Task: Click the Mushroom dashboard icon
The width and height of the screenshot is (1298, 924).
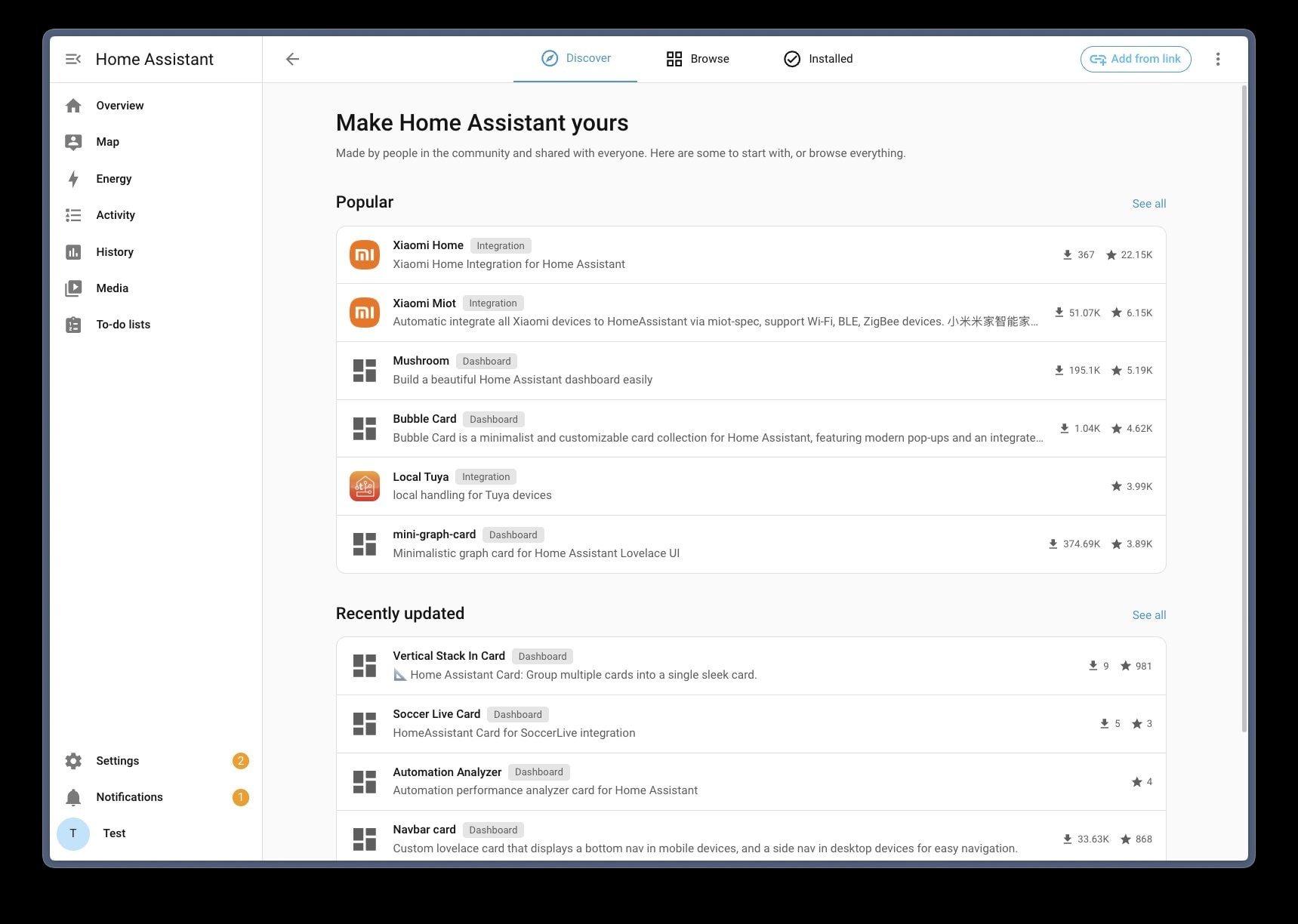Action: click(365, 371)
